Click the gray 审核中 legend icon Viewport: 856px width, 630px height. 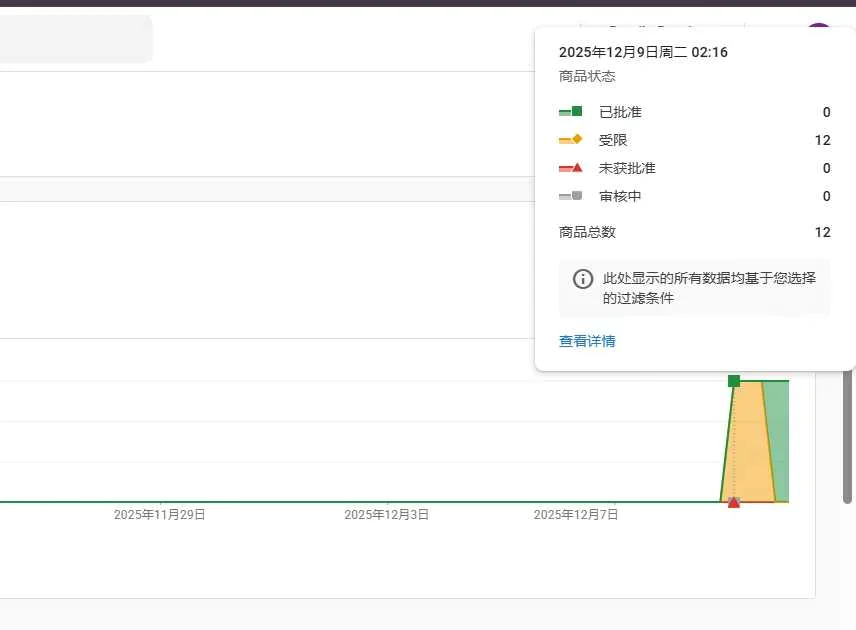[571, 196]
